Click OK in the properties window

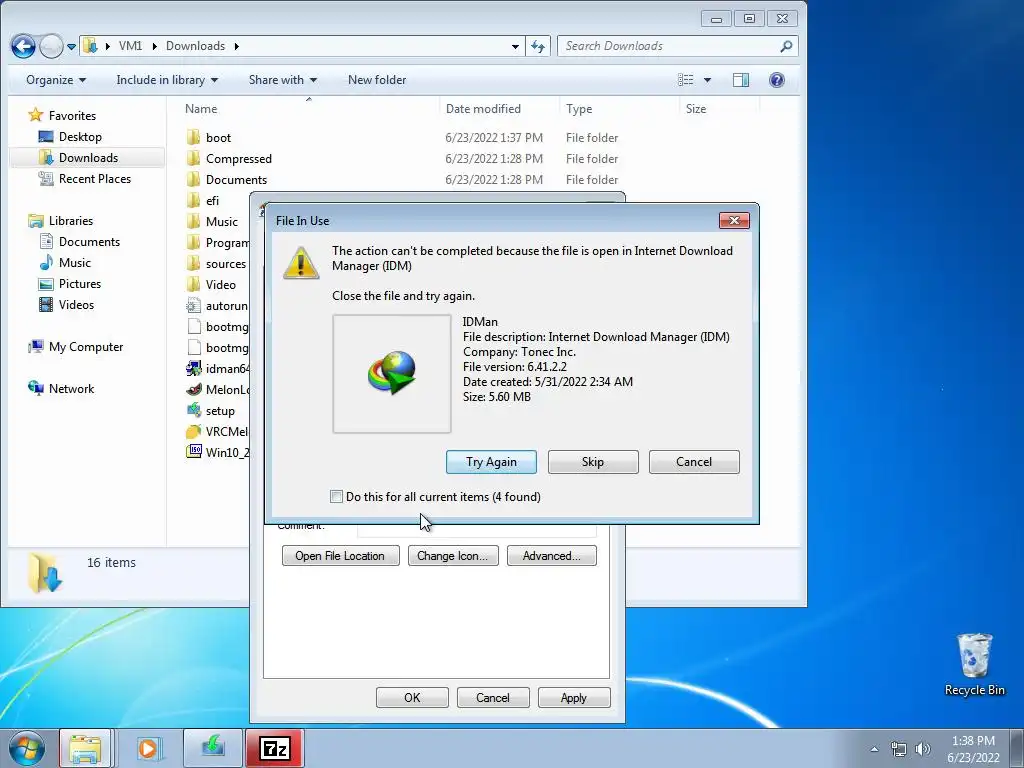[x=412, y=697]
